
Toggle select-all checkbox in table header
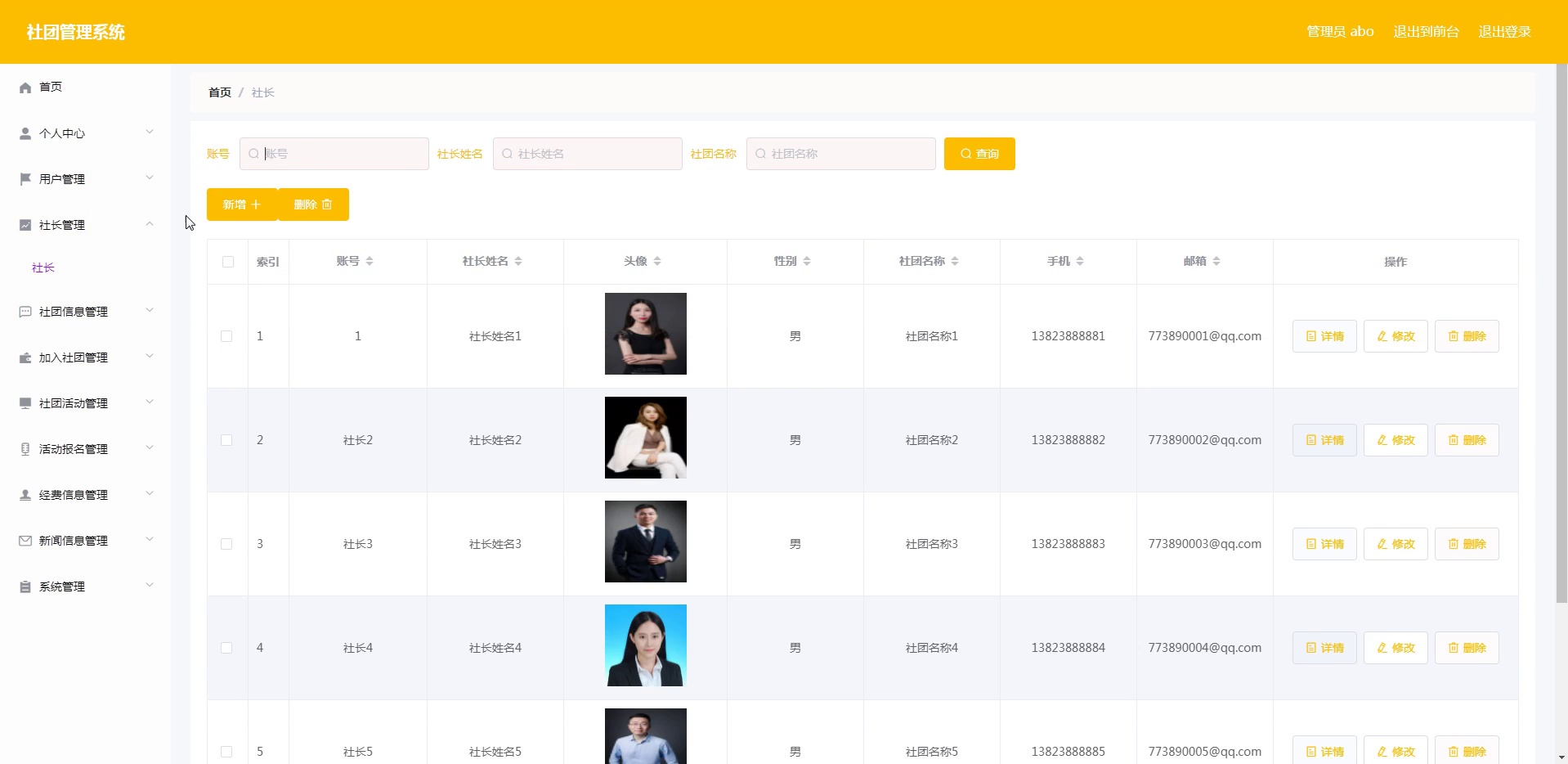pos(228,262)
